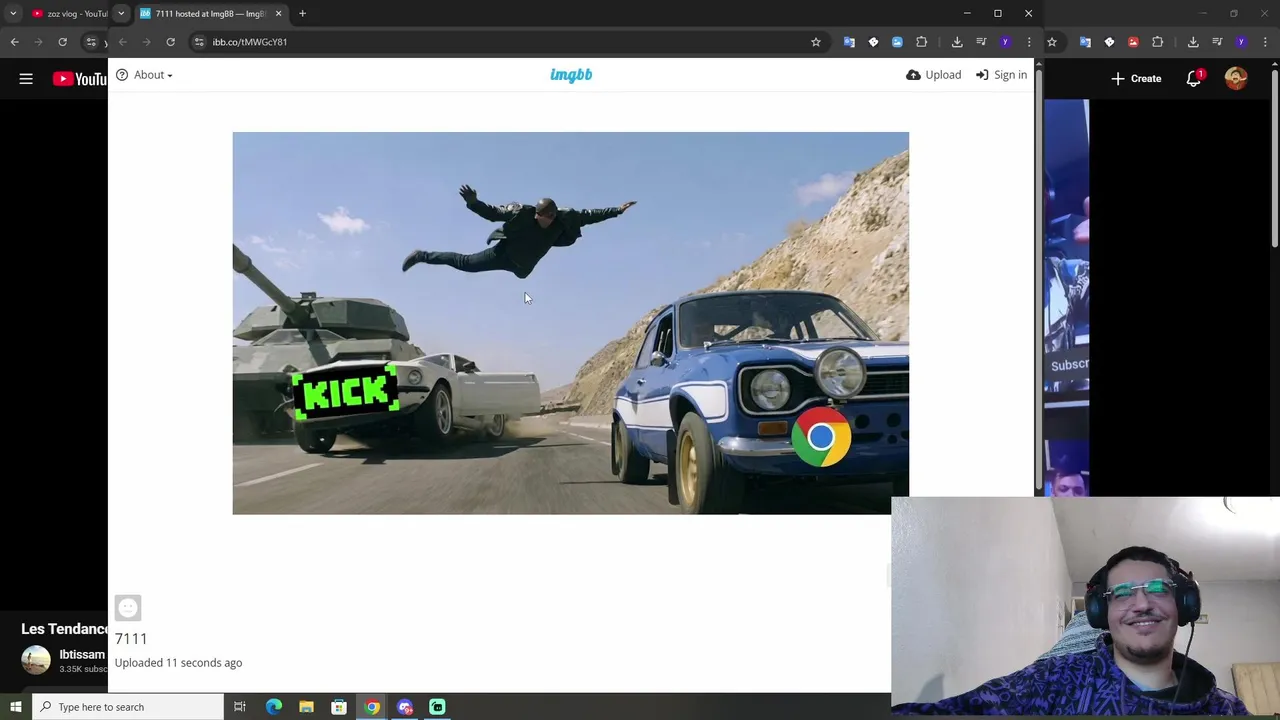Screen dimensions: 1280x720
Task: Open tab search dropdown in YouTube window
Action: coord(13,14)
